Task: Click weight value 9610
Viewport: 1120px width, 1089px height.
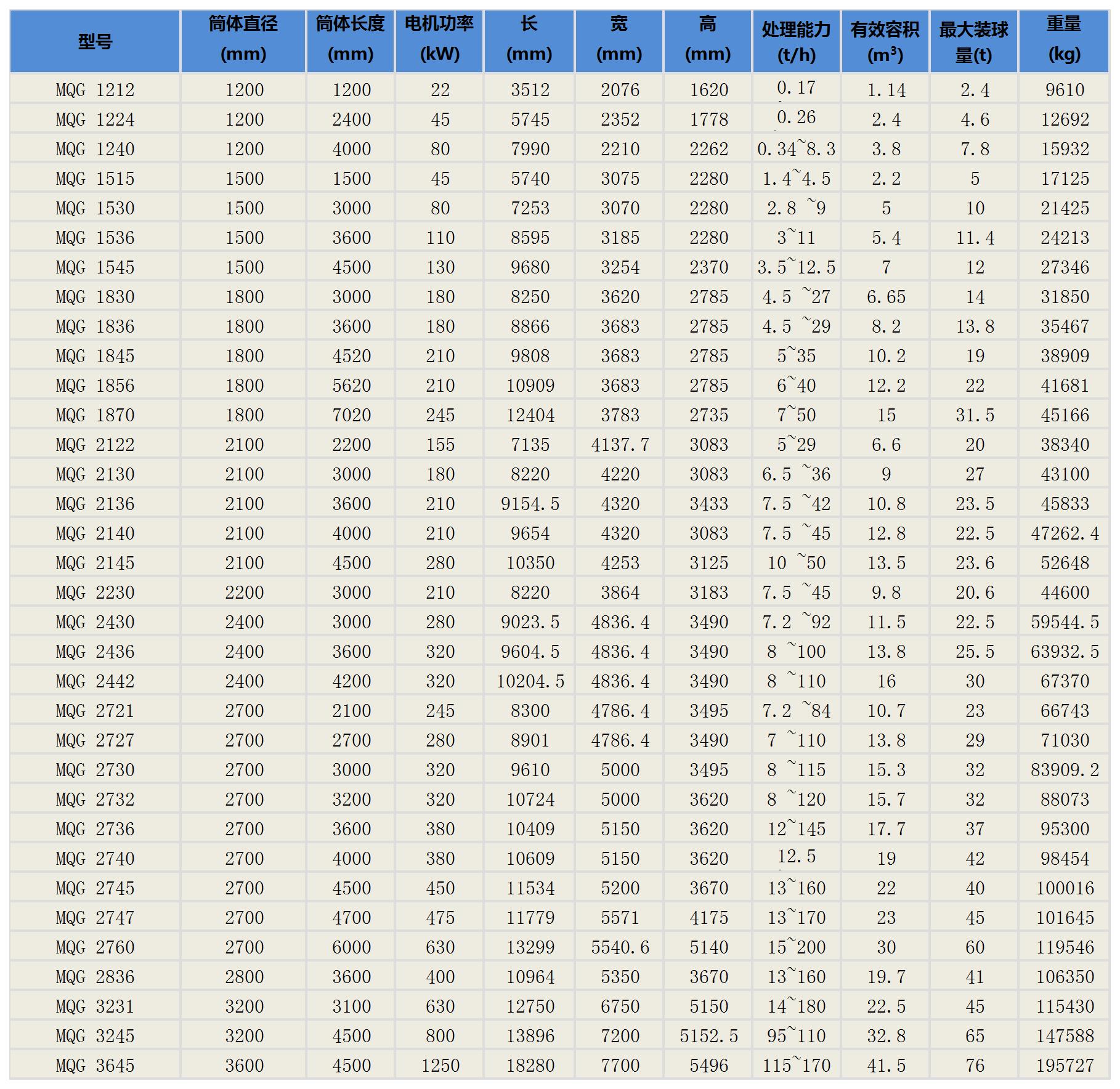Action: pos(1065,90)
